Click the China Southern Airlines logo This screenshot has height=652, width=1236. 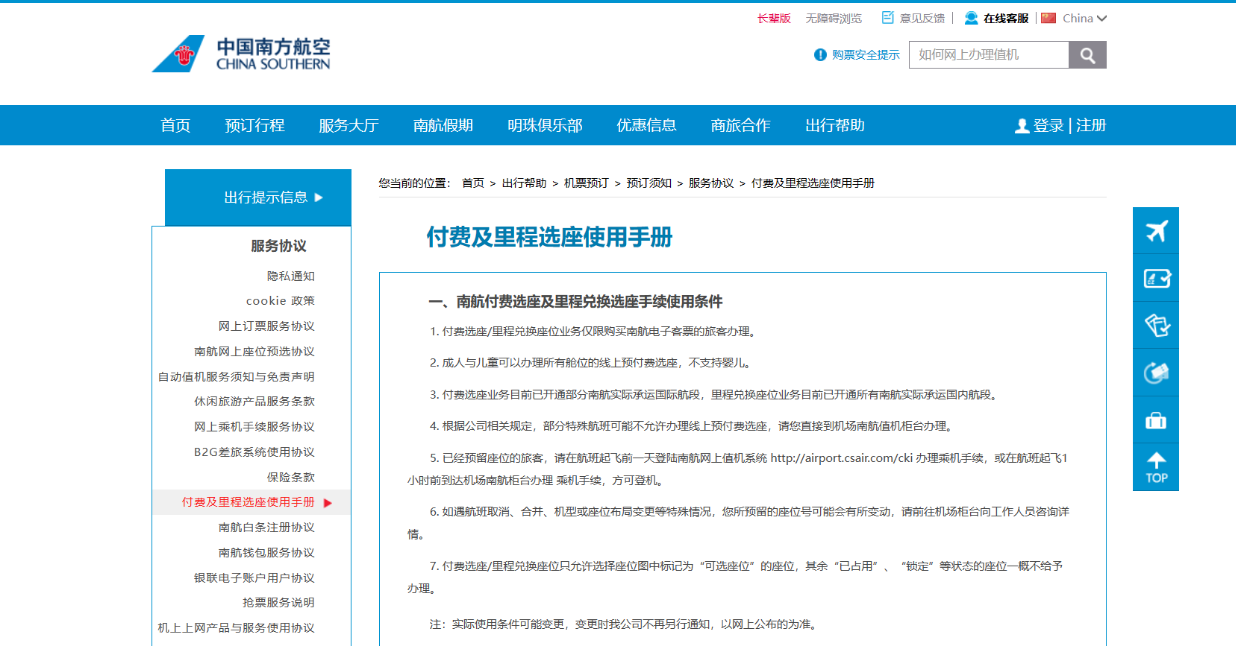coord(241,54)
